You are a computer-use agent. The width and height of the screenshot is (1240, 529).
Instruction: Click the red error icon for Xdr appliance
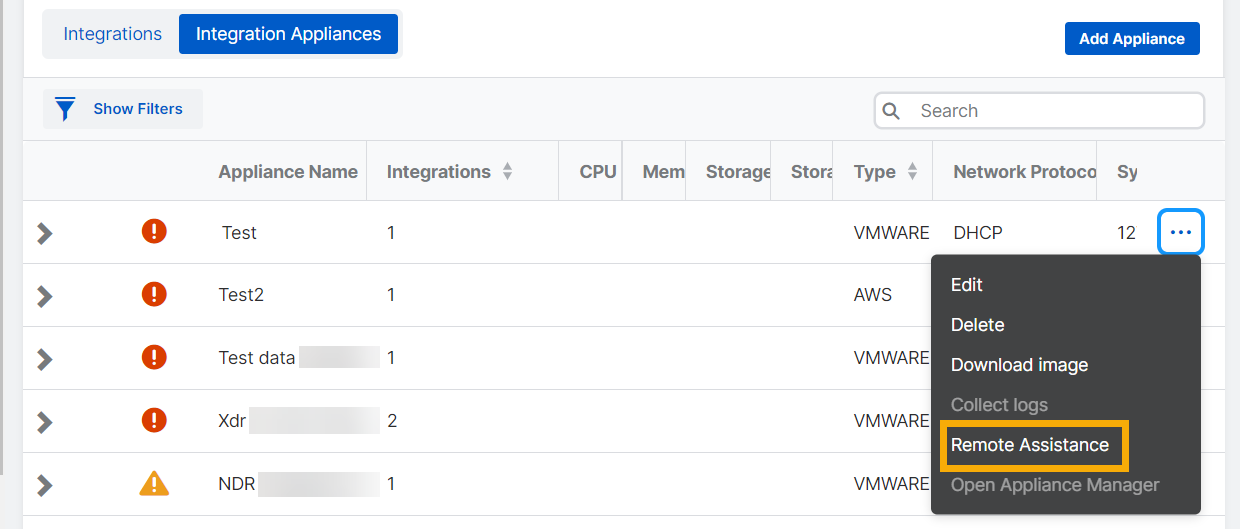154,421
